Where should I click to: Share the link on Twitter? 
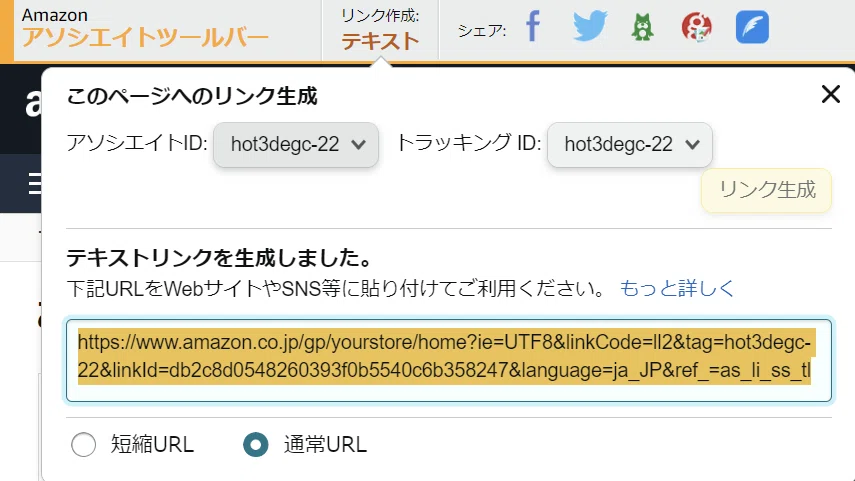589,26
